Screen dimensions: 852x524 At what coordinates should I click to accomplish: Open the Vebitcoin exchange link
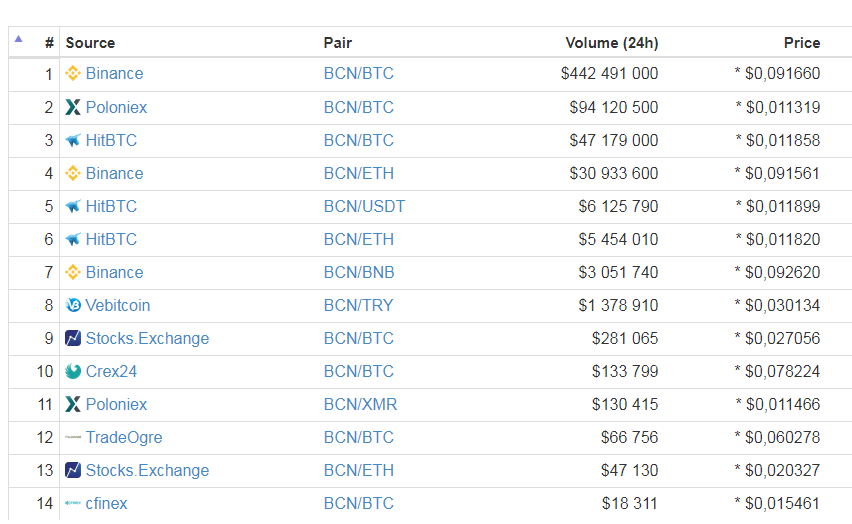click(118, 305)
